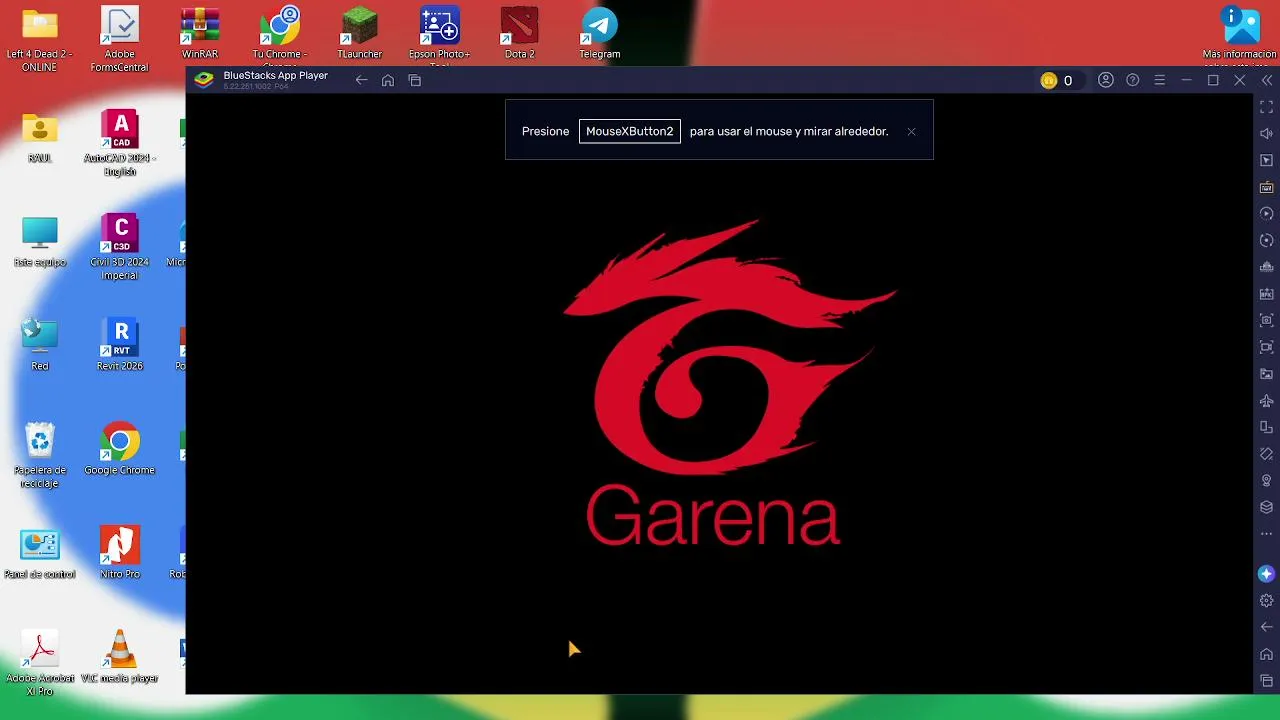Select the AutoCAD 2024 desktop shortcut
Viewport: 1280px width, 720px height.
point(120,143)
